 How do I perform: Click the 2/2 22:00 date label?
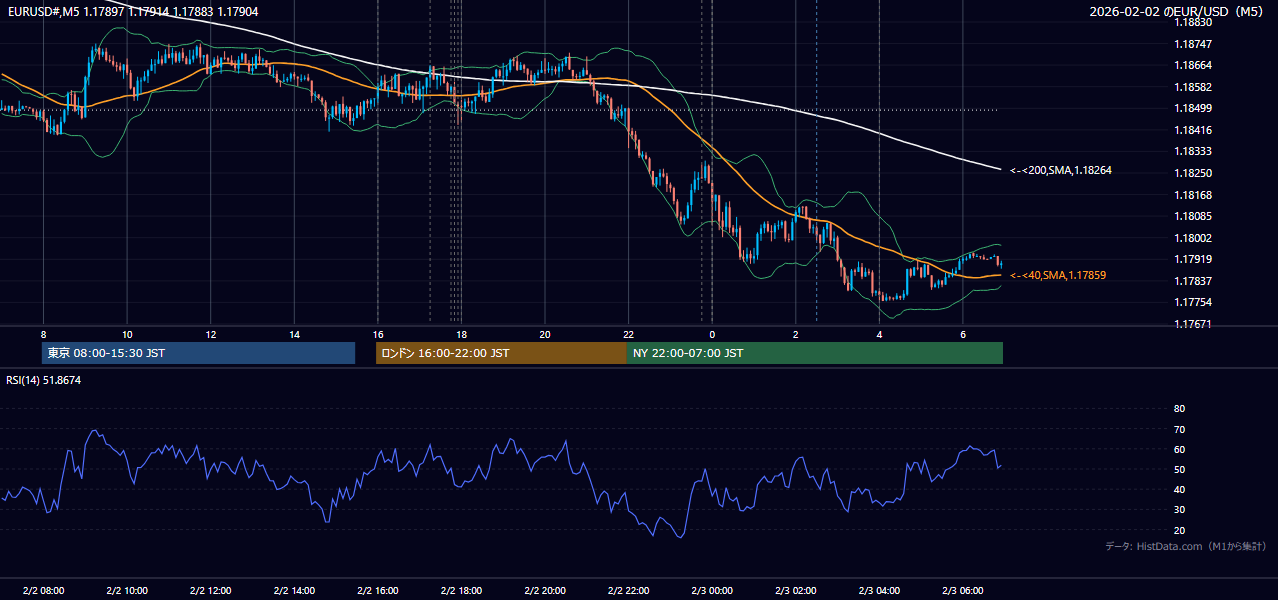(x=628, y=591)
